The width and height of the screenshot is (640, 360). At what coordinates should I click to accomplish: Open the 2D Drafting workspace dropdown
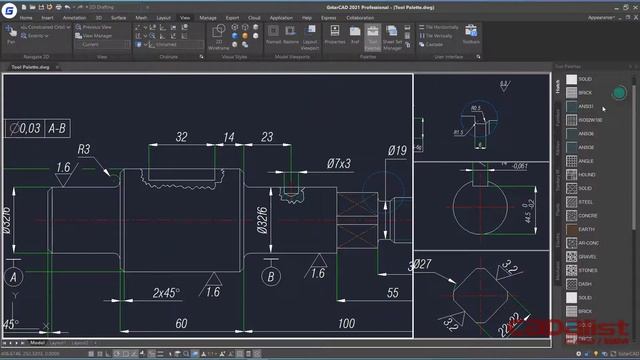118,7
